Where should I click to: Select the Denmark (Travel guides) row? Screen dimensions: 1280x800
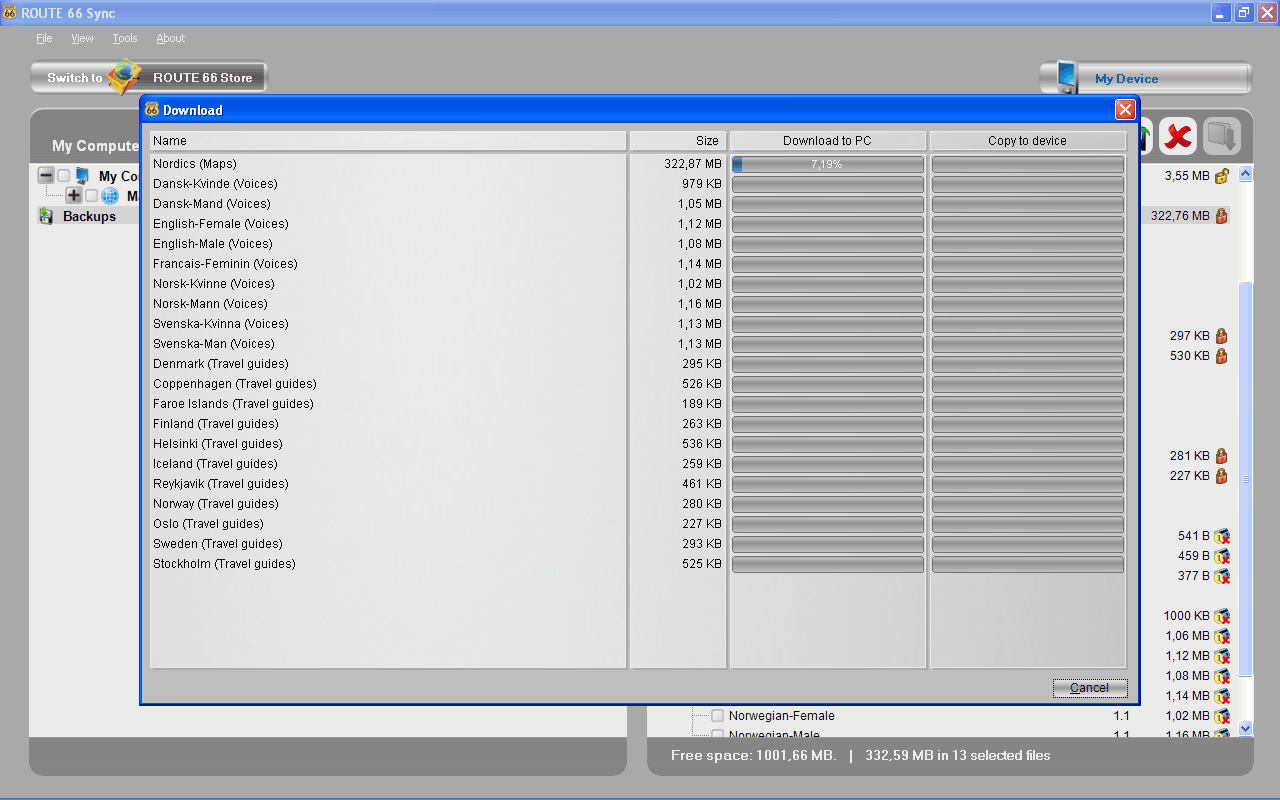click(x=388, y=364)
